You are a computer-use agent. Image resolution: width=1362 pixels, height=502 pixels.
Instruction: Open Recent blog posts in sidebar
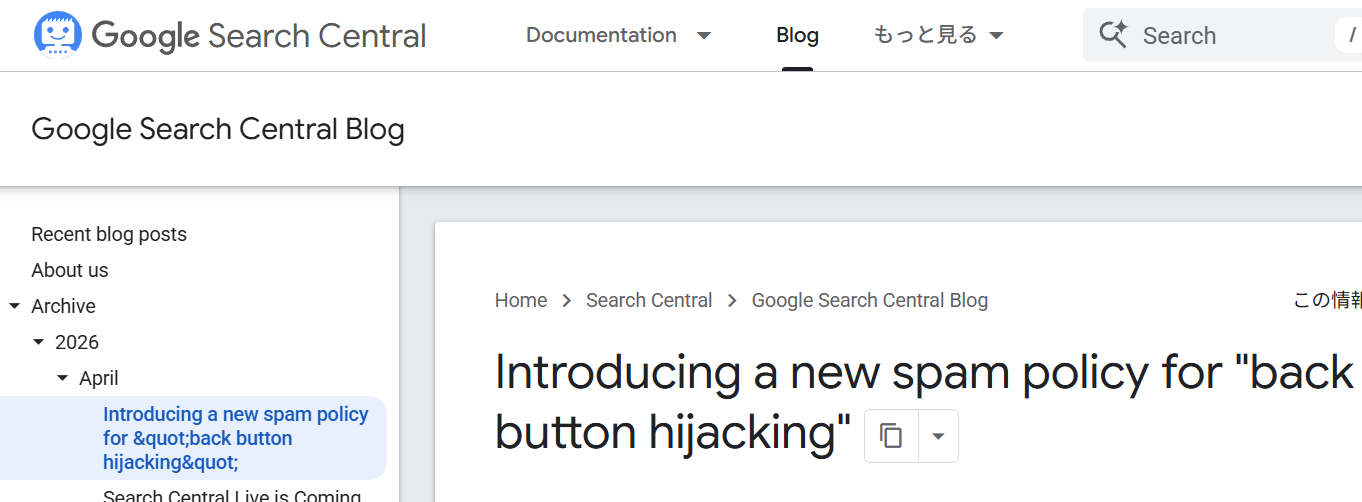tap(109, 234)
